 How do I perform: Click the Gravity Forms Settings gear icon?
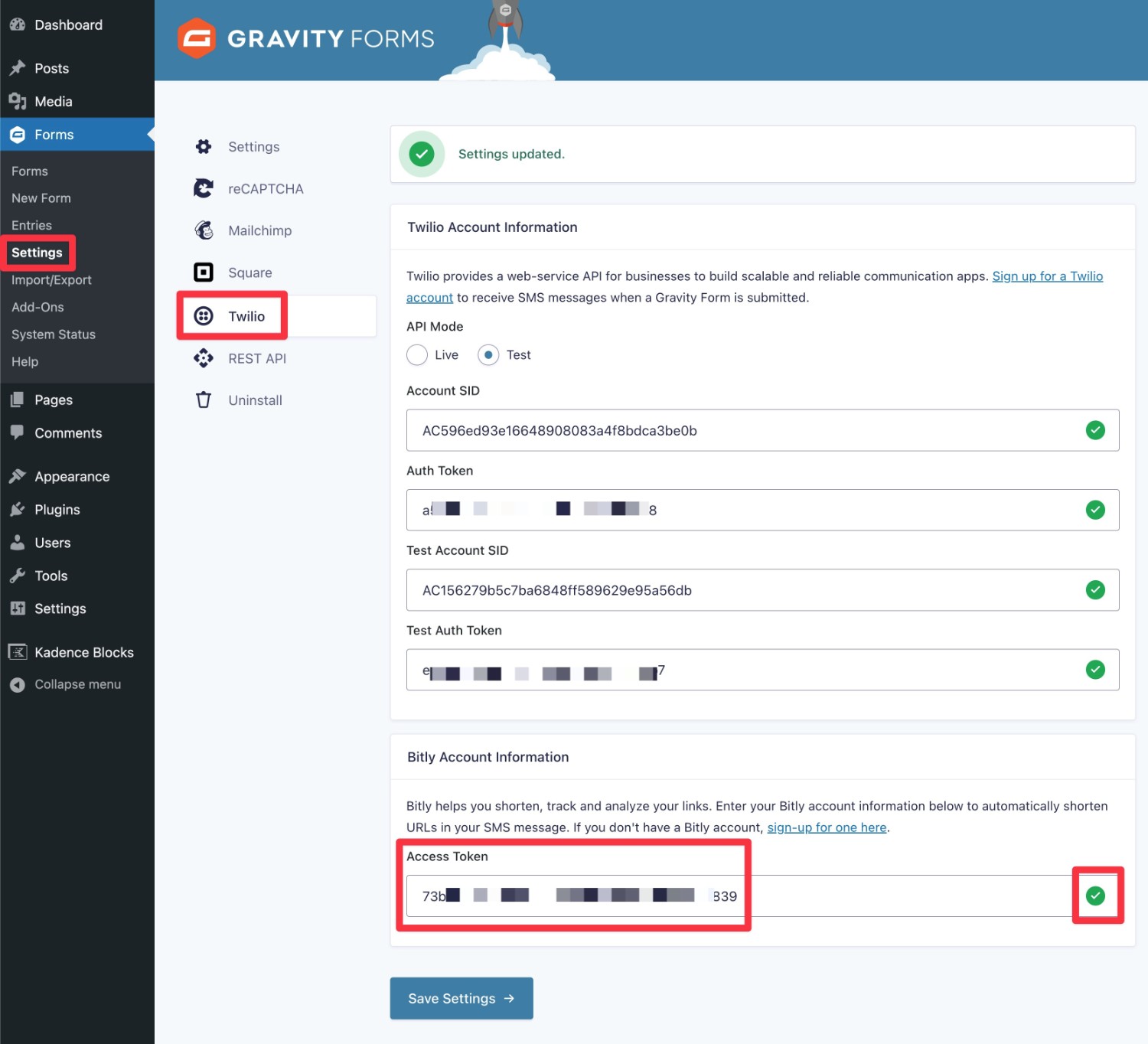tap(204, 146)
